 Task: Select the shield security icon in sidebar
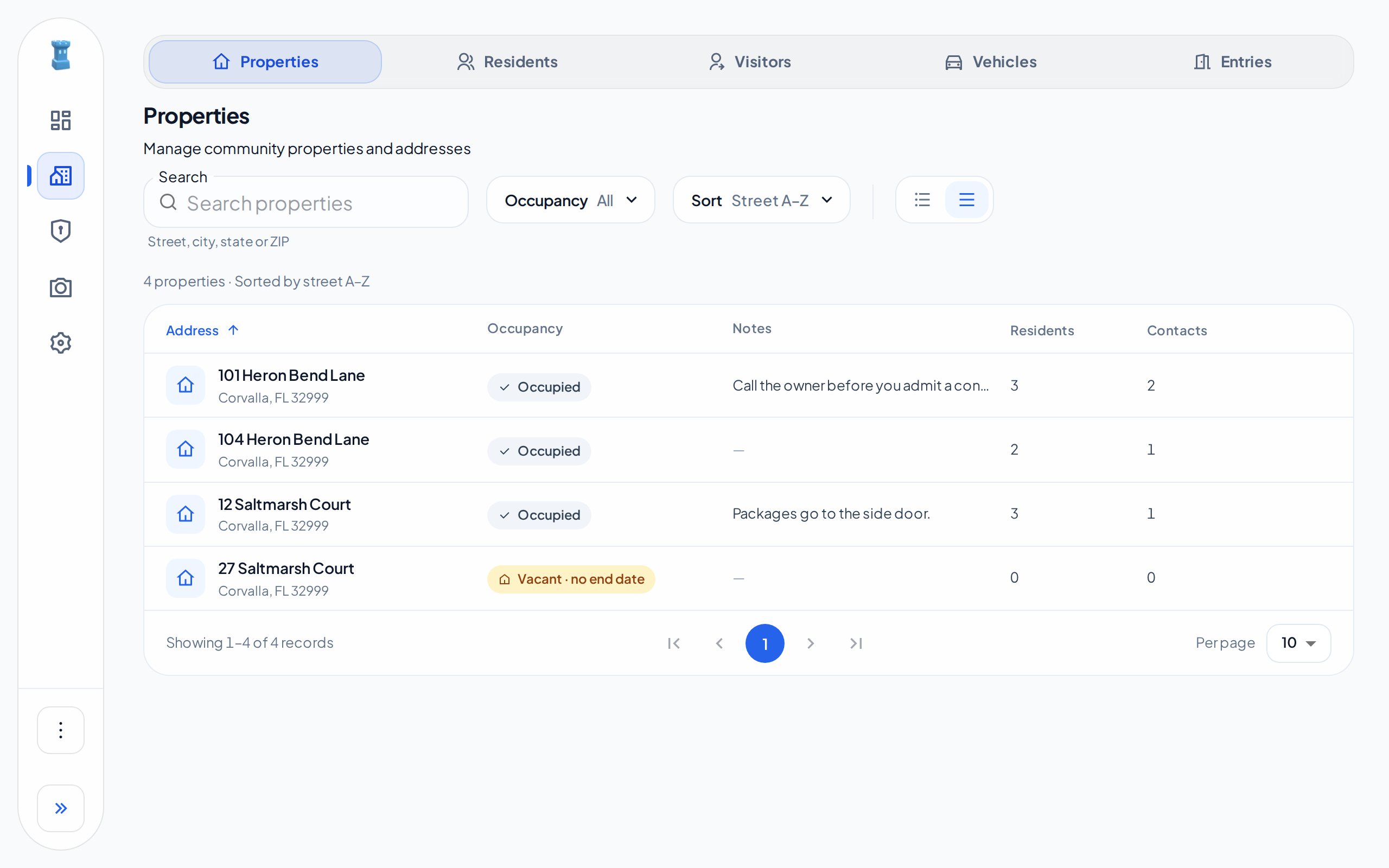pos(60,231)
